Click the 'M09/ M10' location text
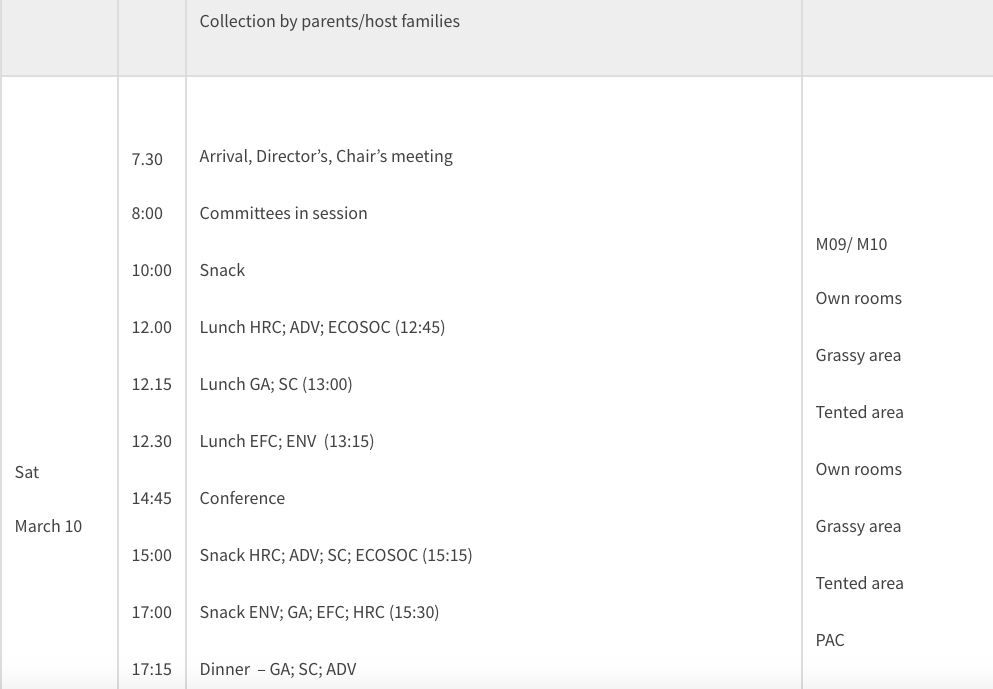The width and height of the screenshot is (993, 689). pos(851,244)
